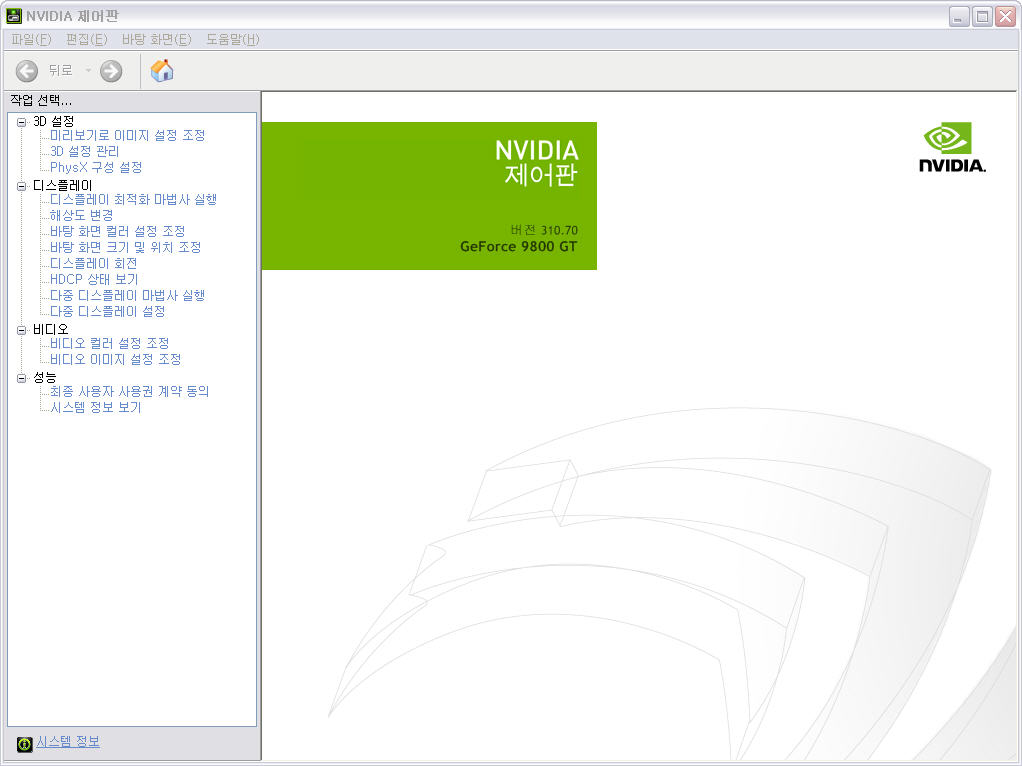Open 미리보기로 이미지 설정 조정

128,135
